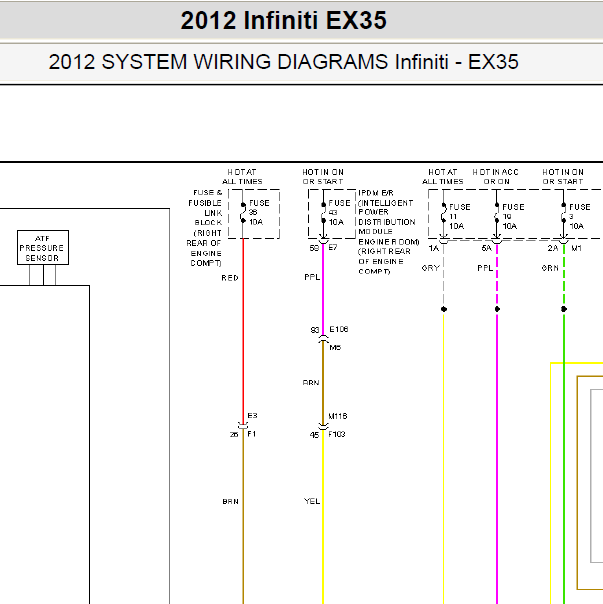Click the F1 connector label

[x=252, y=434]
